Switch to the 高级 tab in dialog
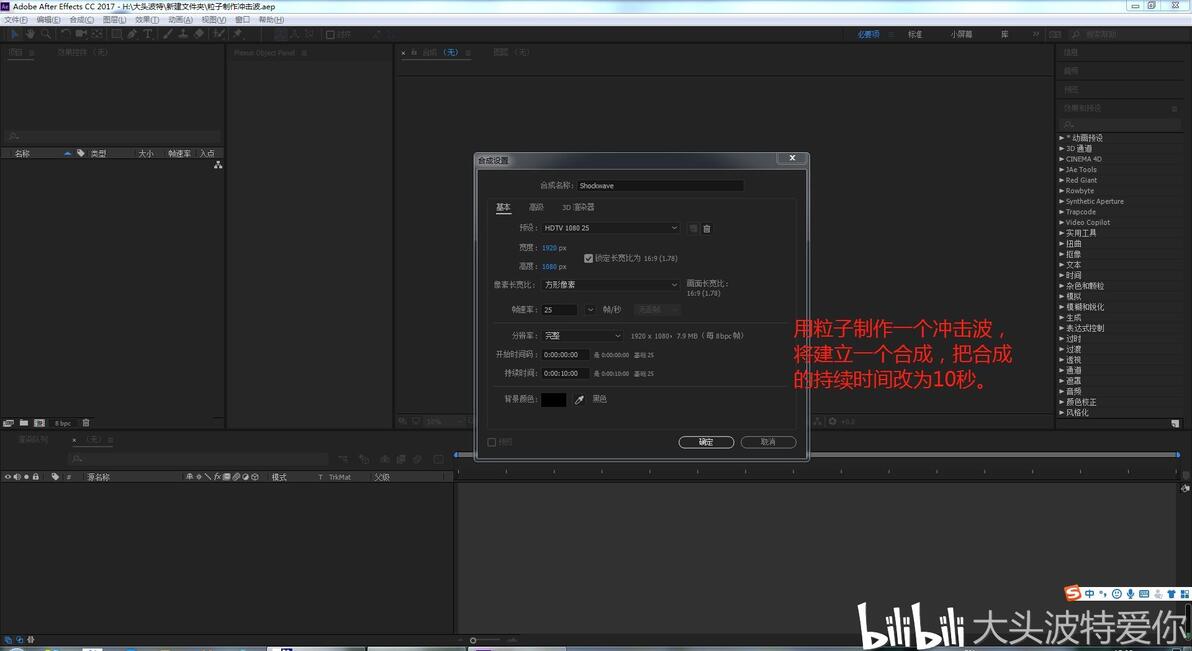 coord(536,207)
